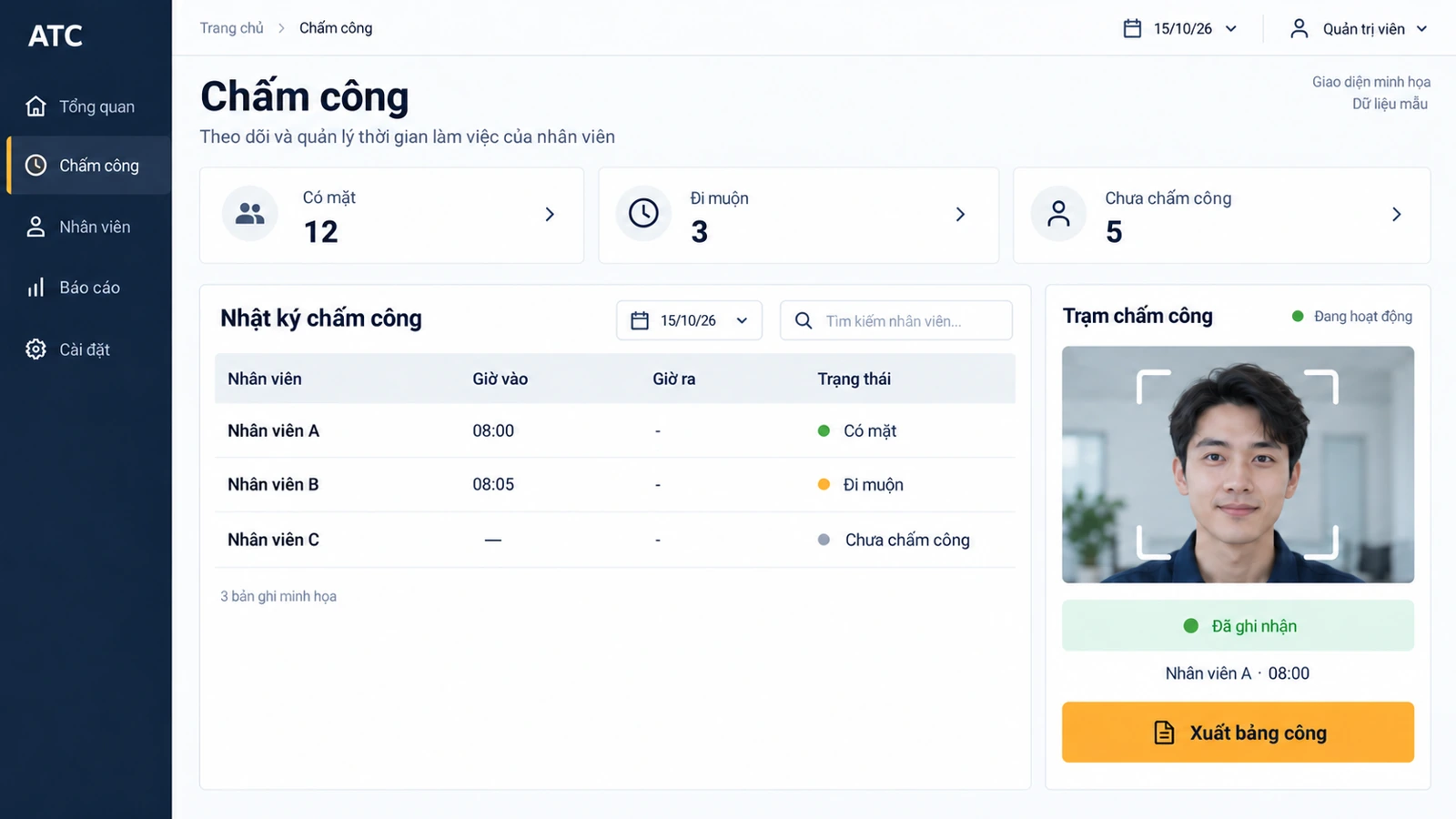1456x819 pixels.
Task: Click the Nhân viên C name cell
Action: click(x=273, y=540)
